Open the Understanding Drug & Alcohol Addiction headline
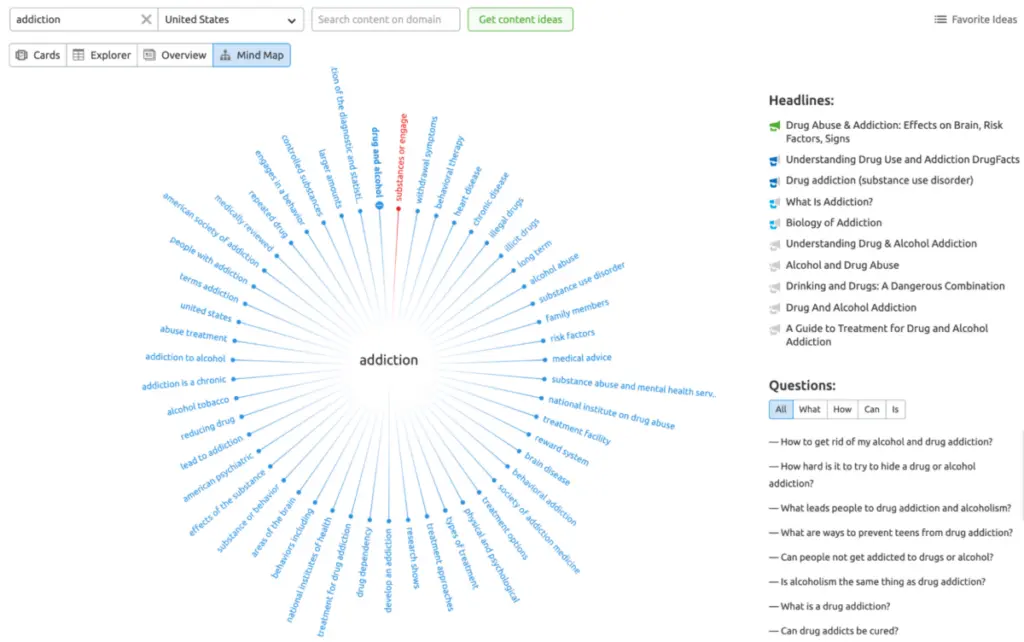This screenshot has height=642, width=1024. pyautogui.click(x=881, y=244)
